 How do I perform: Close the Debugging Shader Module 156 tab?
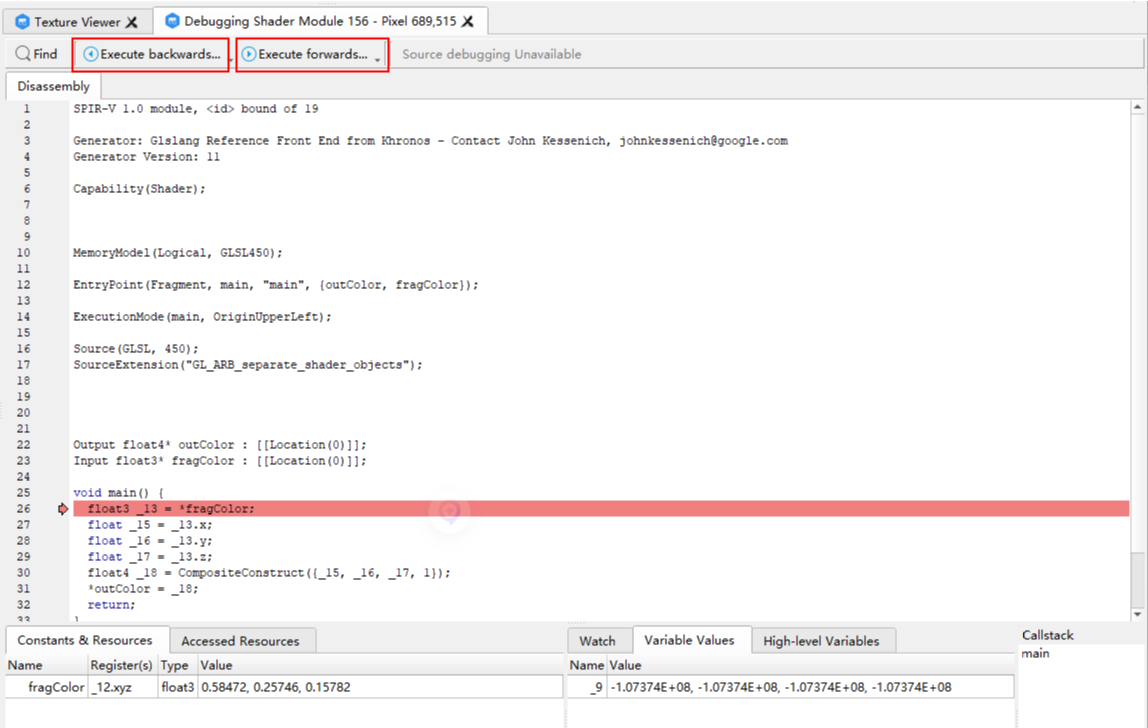point(467,22)
